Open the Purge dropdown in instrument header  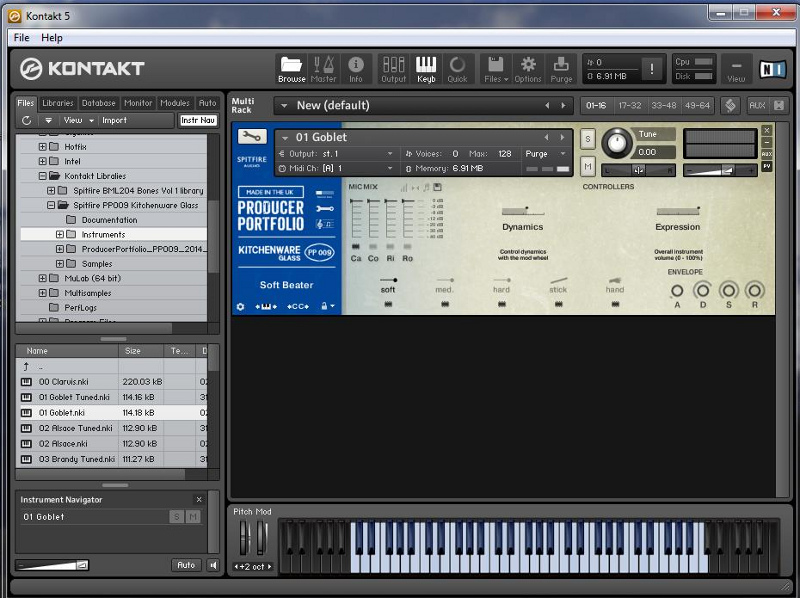point(545,154)
